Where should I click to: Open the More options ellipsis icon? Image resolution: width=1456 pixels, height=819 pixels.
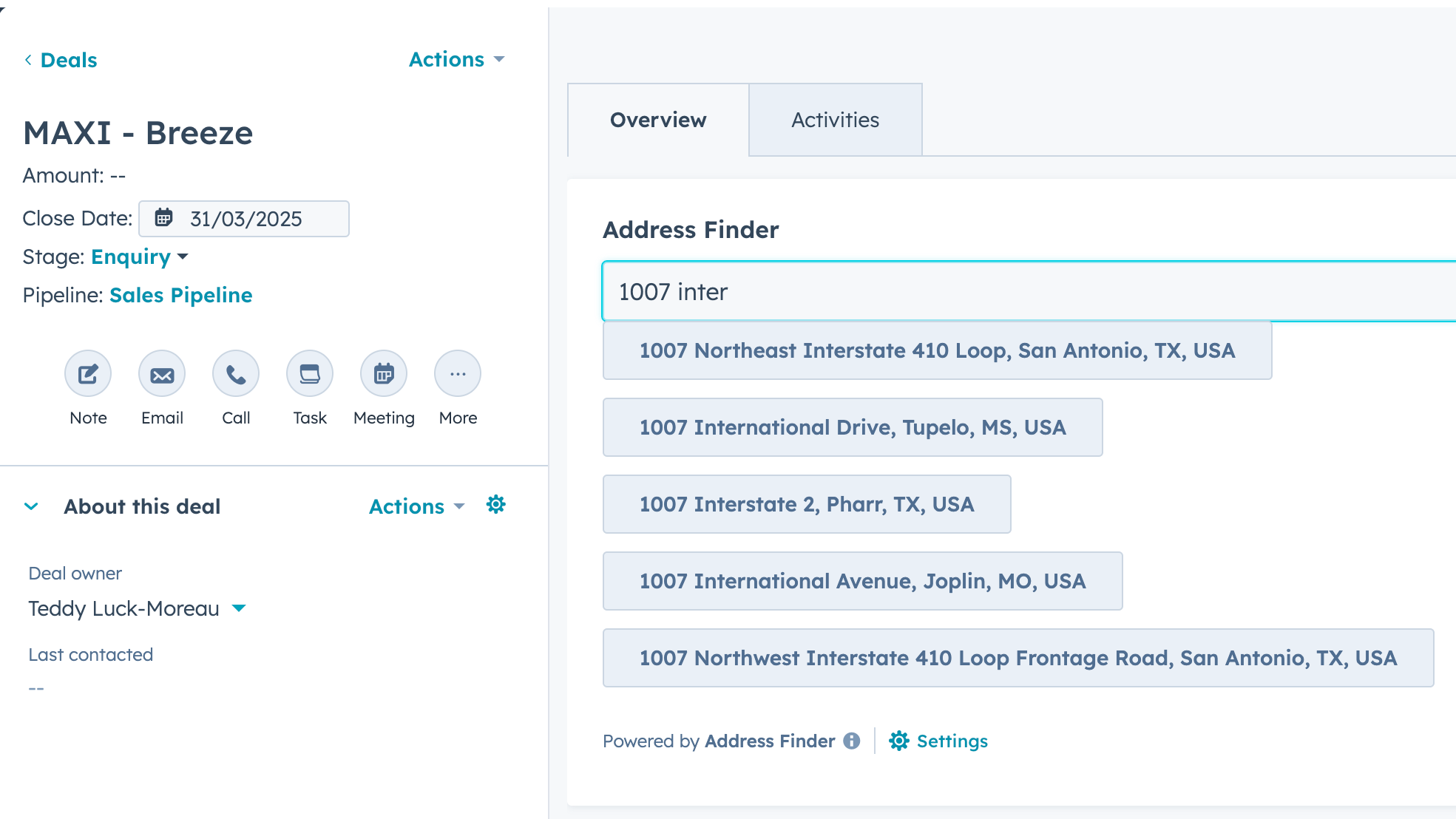[458, 374]
